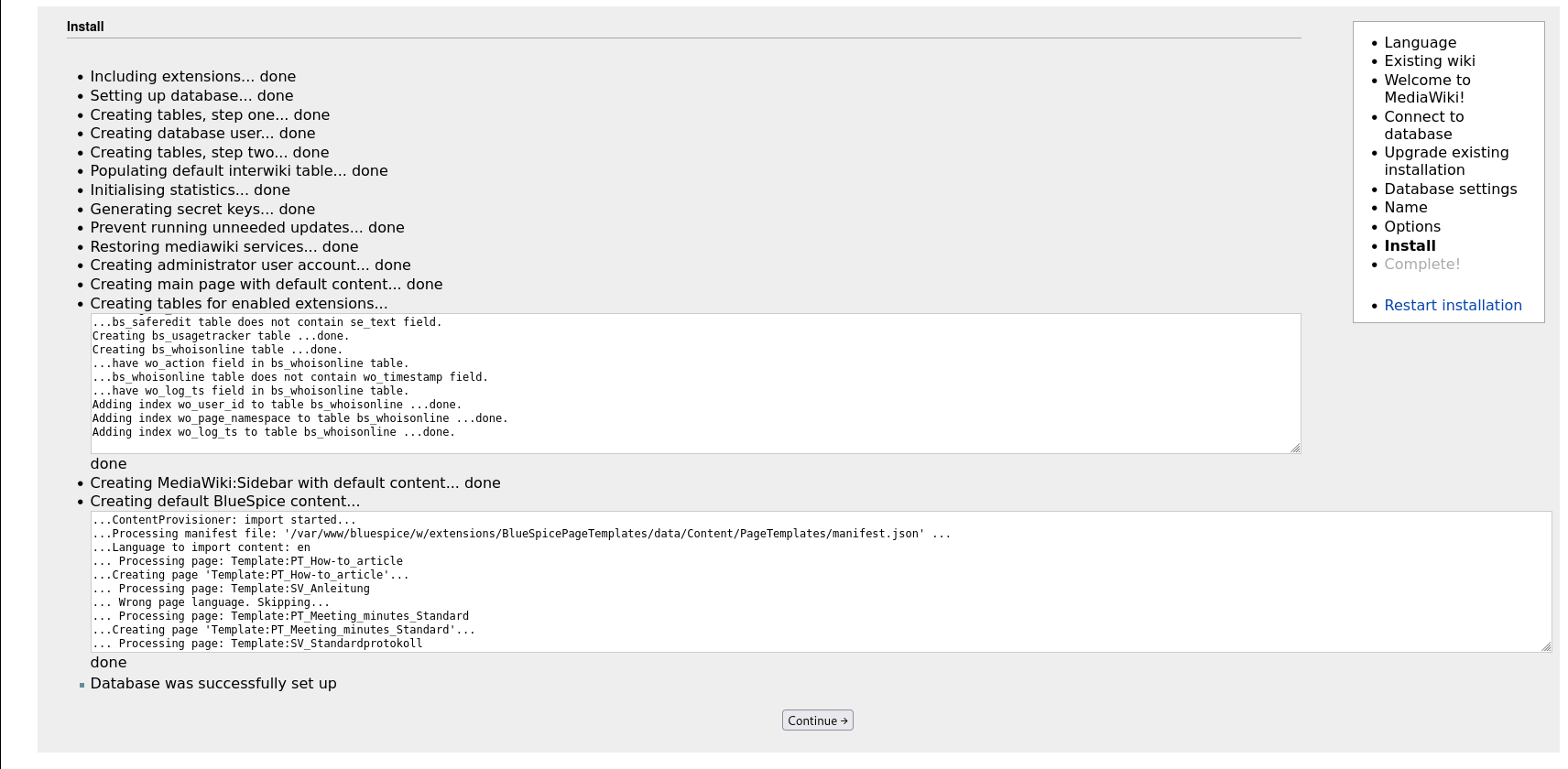Click 'Creating bs_whoisonline table ...done.' log line
This screenshot has width=1568, height=769.
217,350
